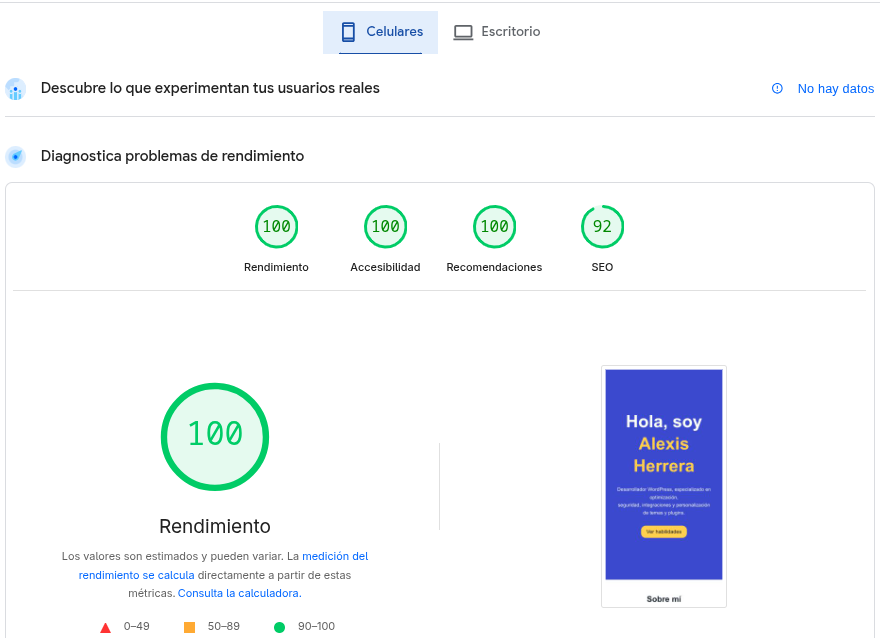Click the page screenshot preview
This screenshot has height=638, width=880.
coord(663,486)
